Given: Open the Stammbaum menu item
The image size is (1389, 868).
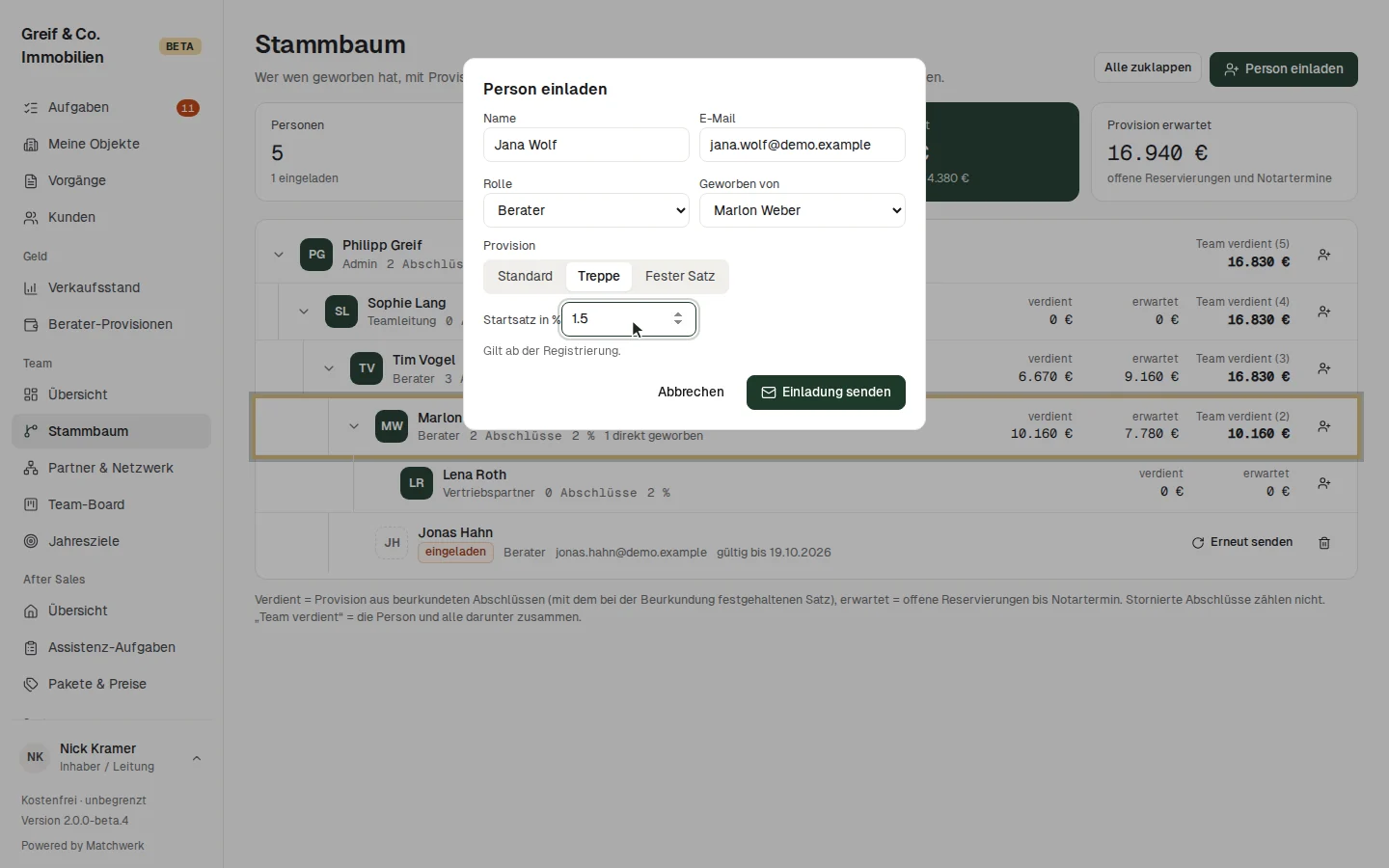Looking at the screenshot, I should click(111, 431).
